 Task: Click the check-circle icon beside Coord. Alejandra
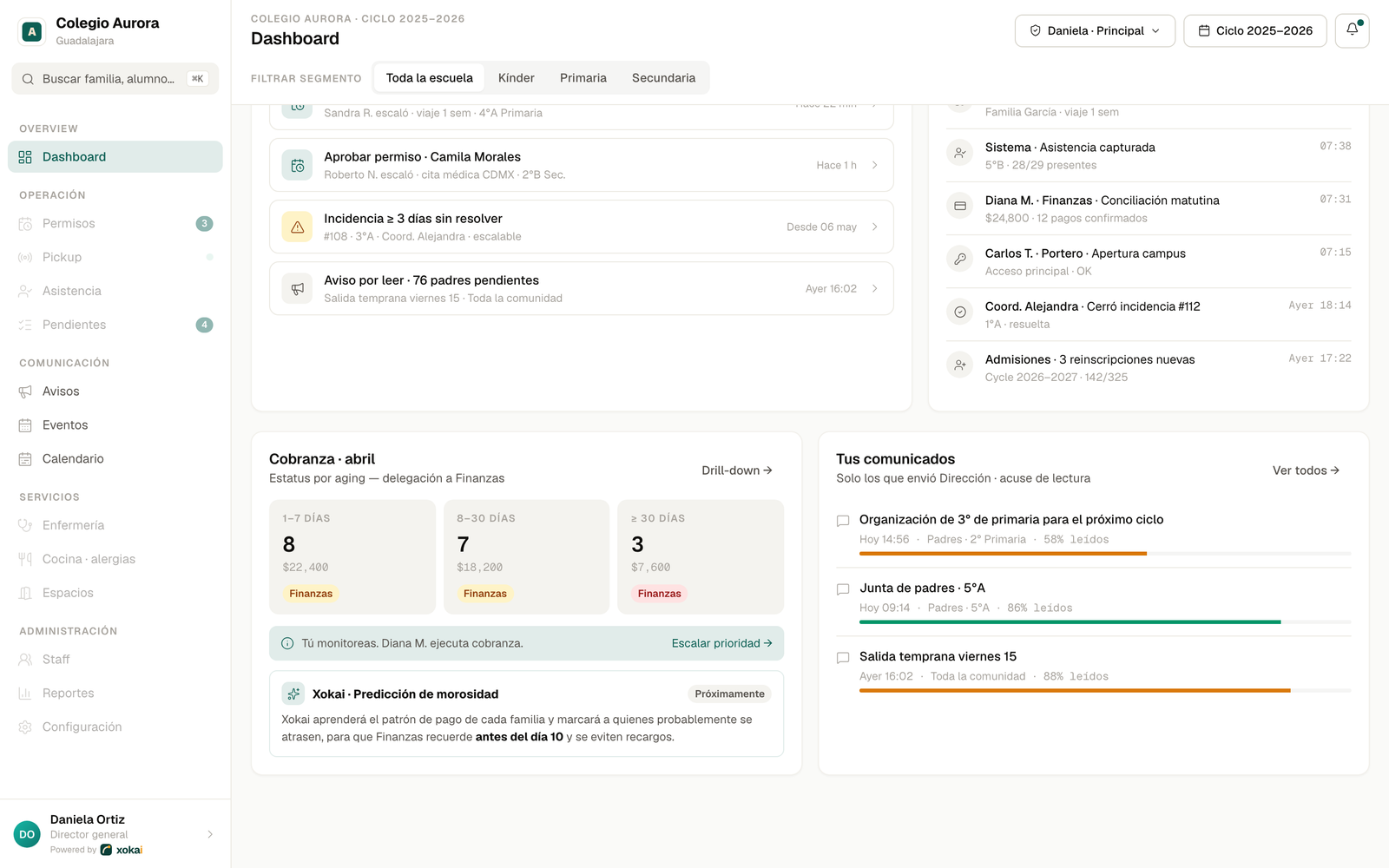[x=960, y=312]
